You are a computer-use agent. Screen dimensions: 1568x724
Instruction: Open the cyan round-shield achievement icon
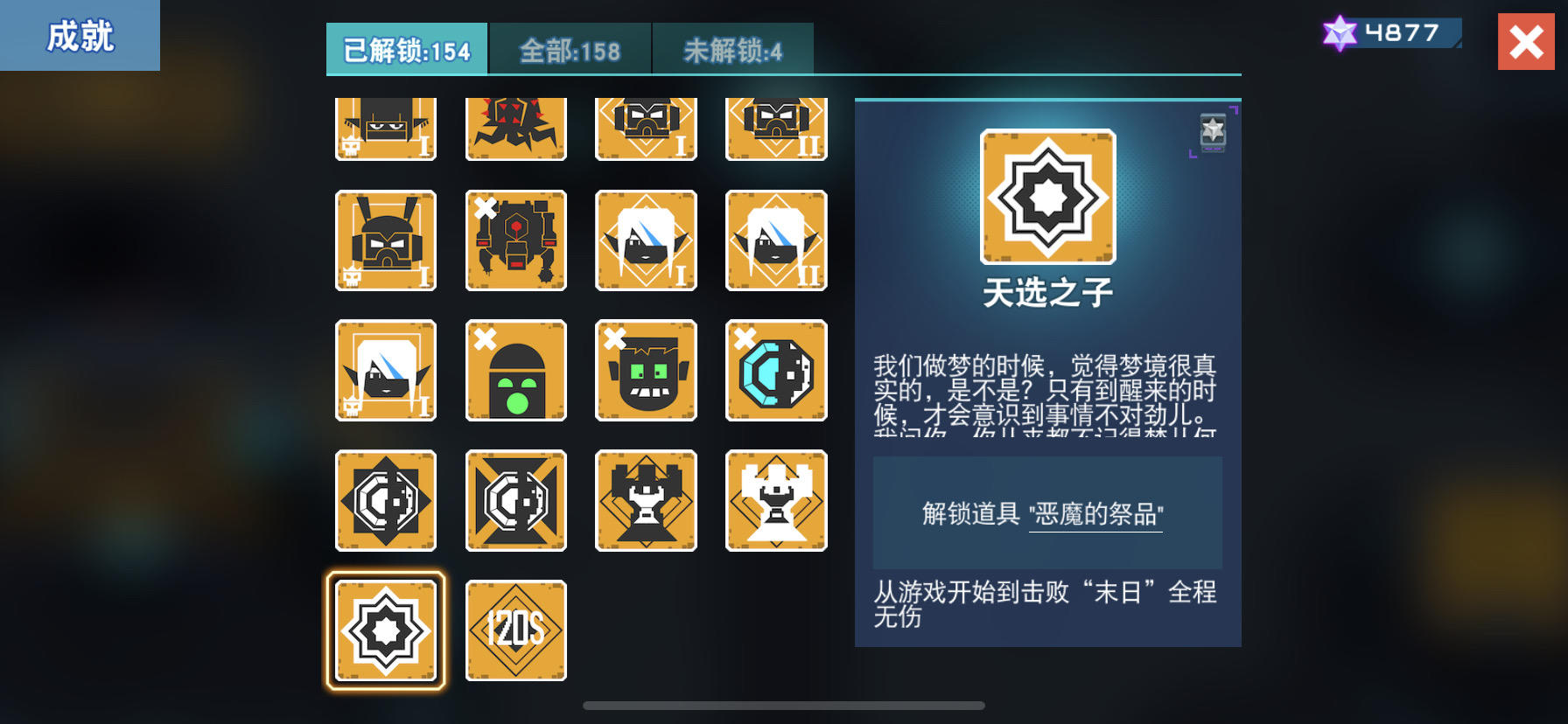click(776, 371)
